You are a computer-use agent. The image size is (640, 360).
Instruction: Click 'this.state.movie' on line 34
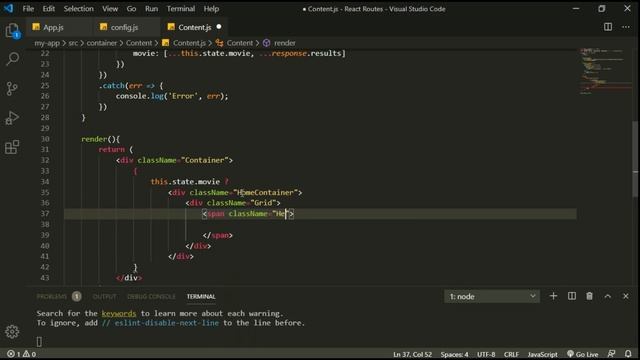click(x=185, y=182)
